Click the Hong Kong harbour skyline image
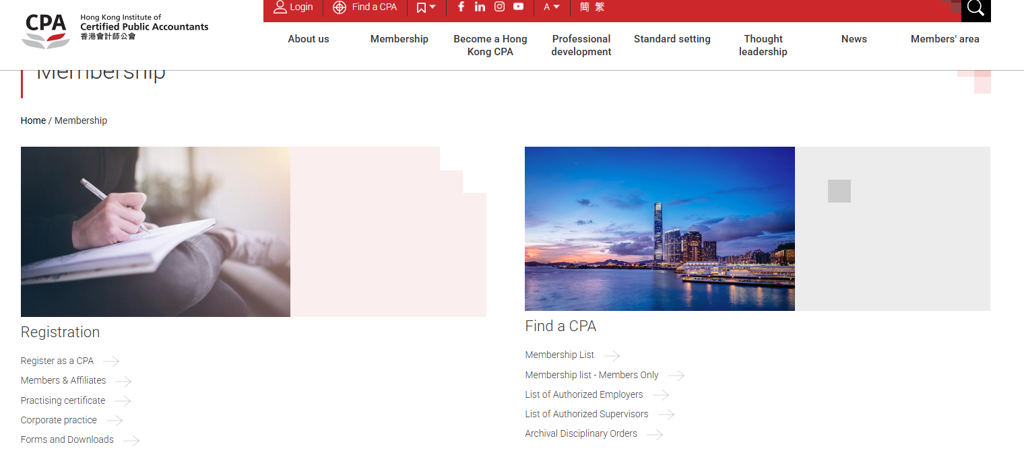The width and height of the screenshot is (1024, 463). point(659,229)
